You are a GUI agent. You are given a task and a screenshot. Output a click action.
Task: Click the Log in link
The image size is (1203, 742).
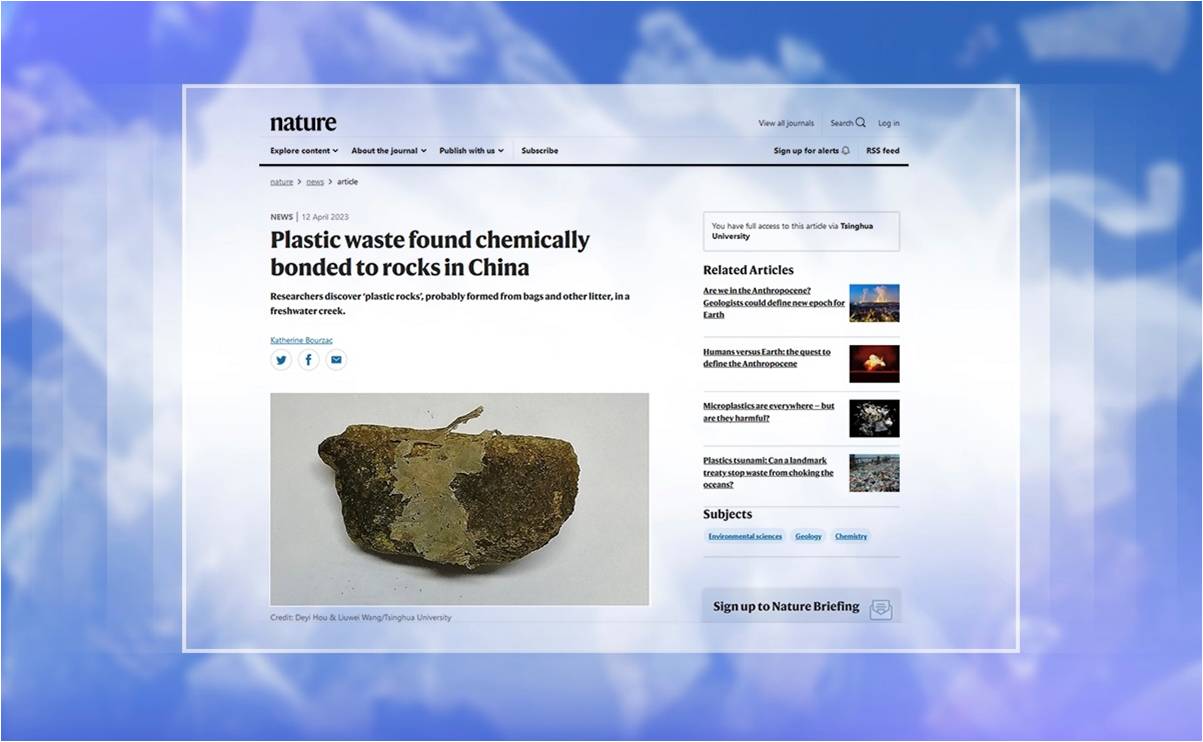pyautogui.click(x=889, y=123)
